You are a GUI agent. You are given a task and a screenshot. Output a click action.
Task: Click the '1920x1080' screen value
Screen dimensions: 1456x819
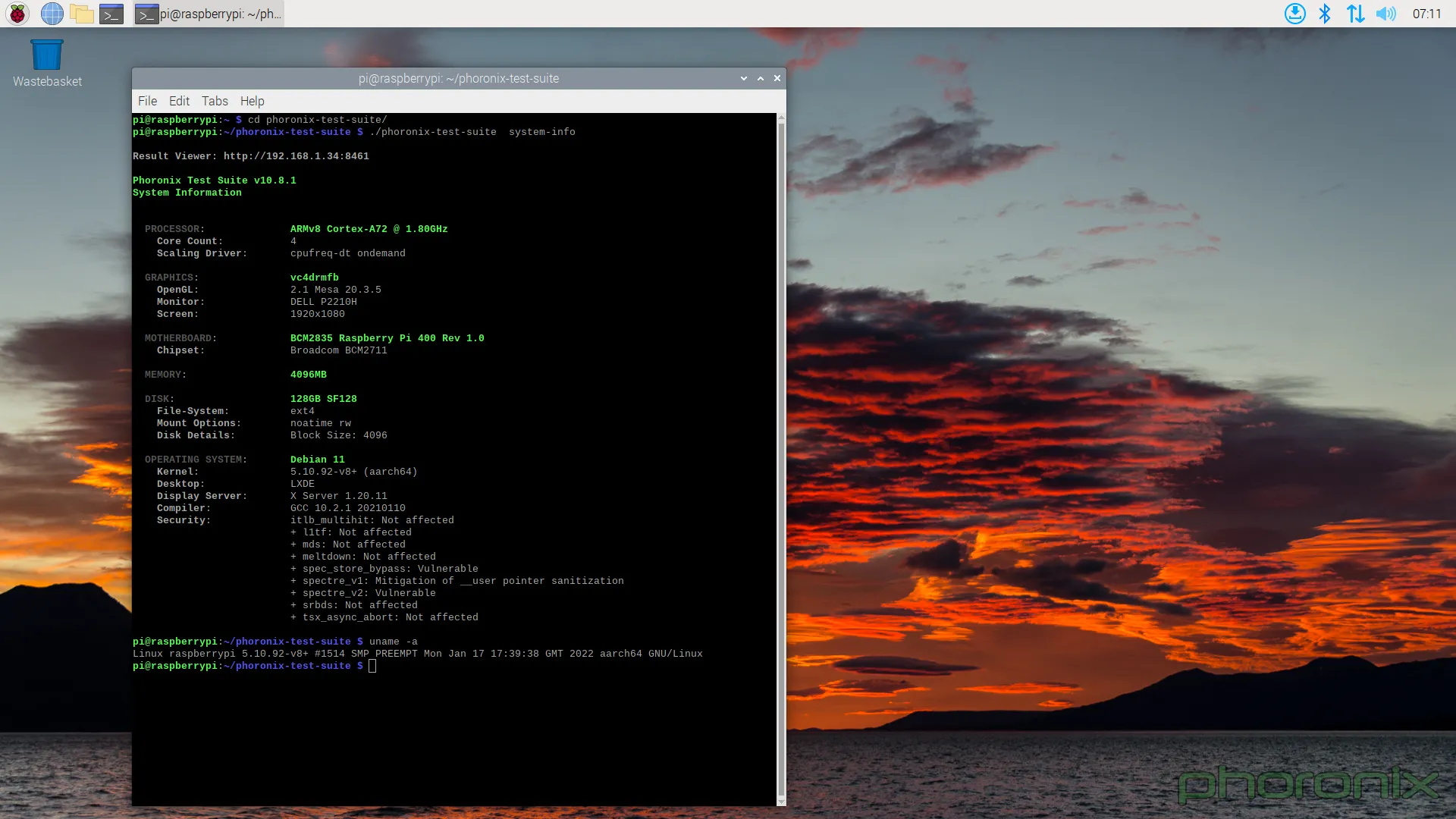tap(318, 314)
